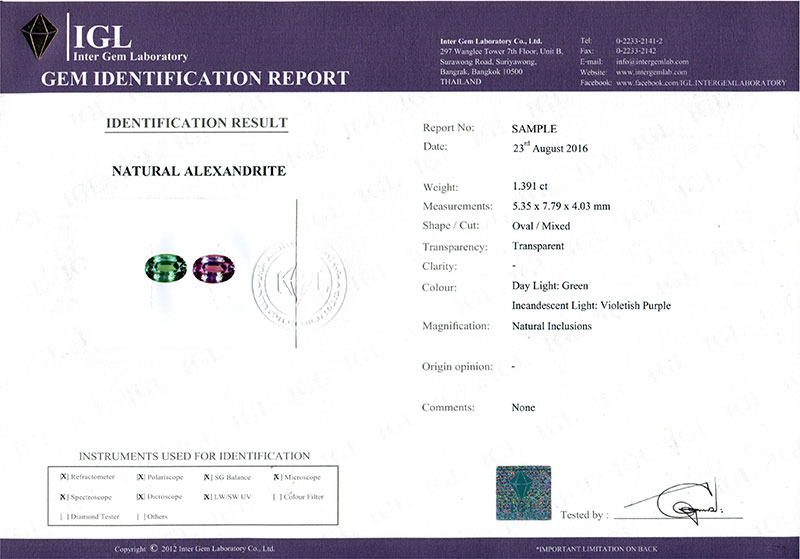Toggle the Polariscope checkbox
Image resolution: width=800 pixels, height=559 pixels.
pos(141,477)
